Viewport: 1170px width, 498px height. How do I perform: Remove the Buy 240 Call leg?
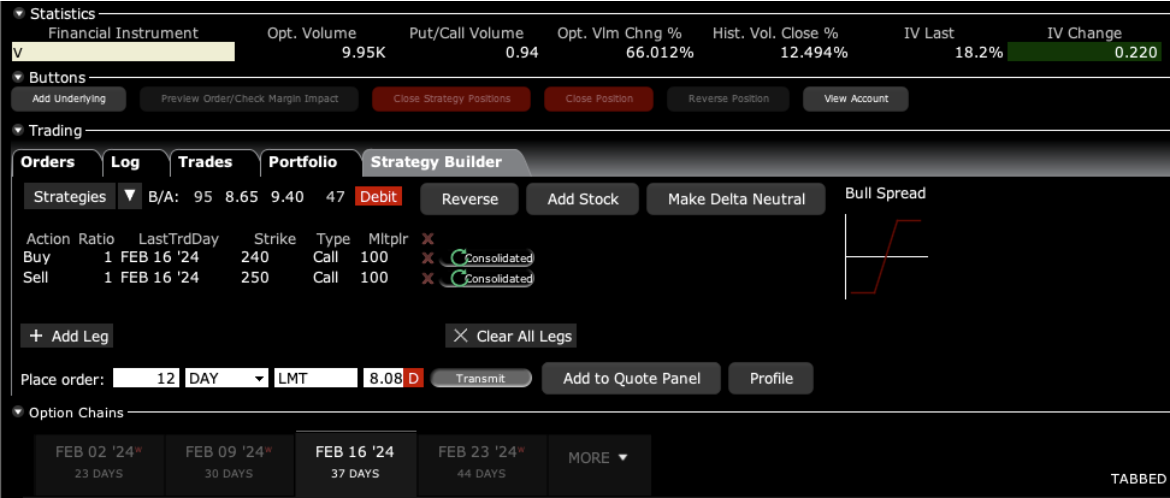[428, 258]
